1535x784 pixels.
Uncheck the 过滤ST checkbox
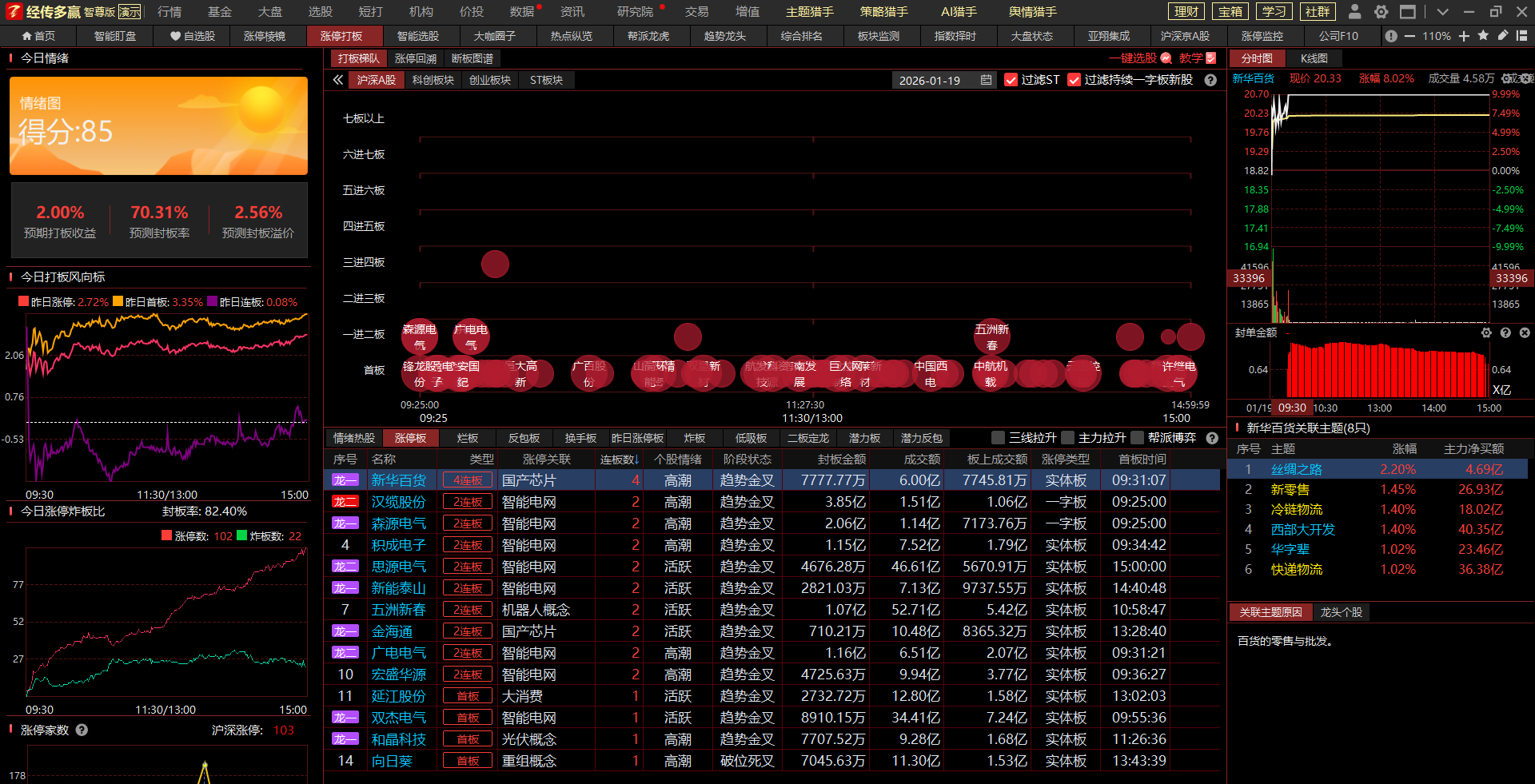[1011, 80]
